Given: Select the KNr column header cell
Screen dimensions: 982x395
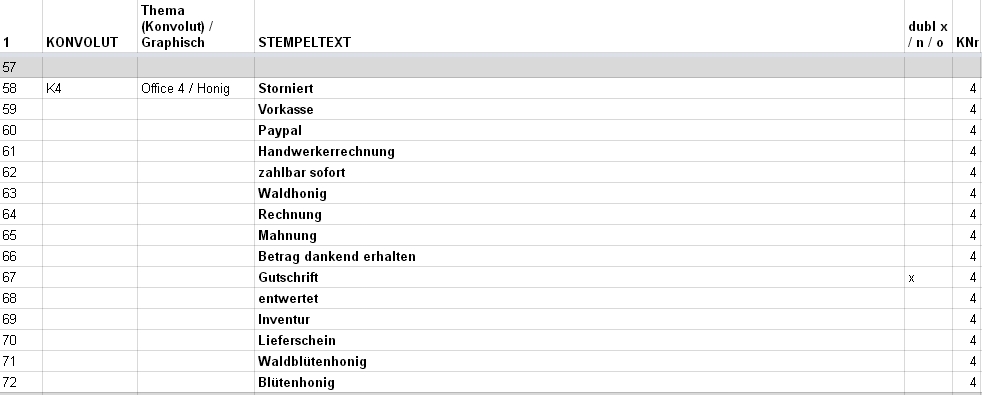Looking at the screenshot, I should pyautogui.click(x=967, y=26).
